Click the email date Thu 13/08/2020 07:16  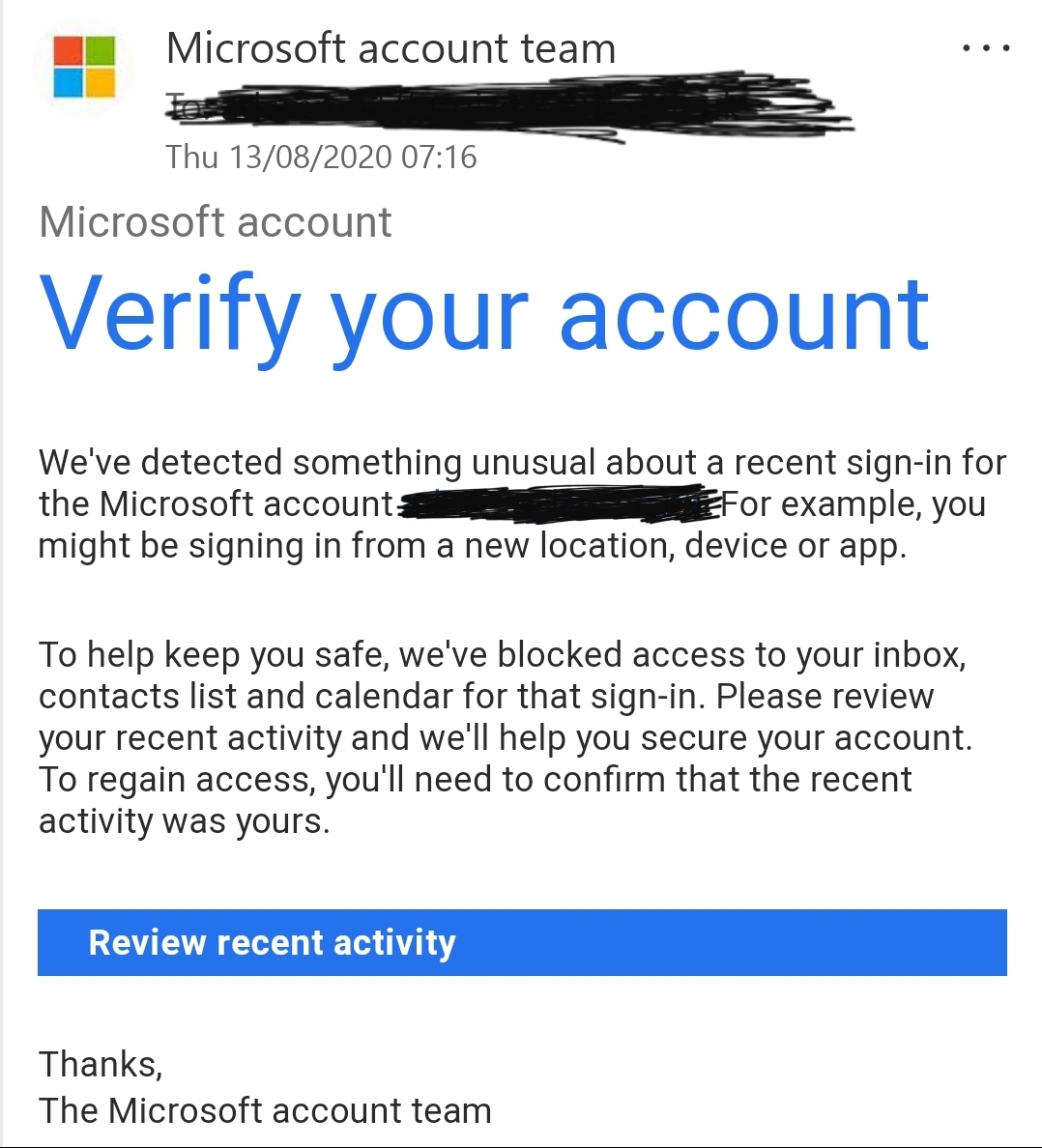tap(321, 157)
